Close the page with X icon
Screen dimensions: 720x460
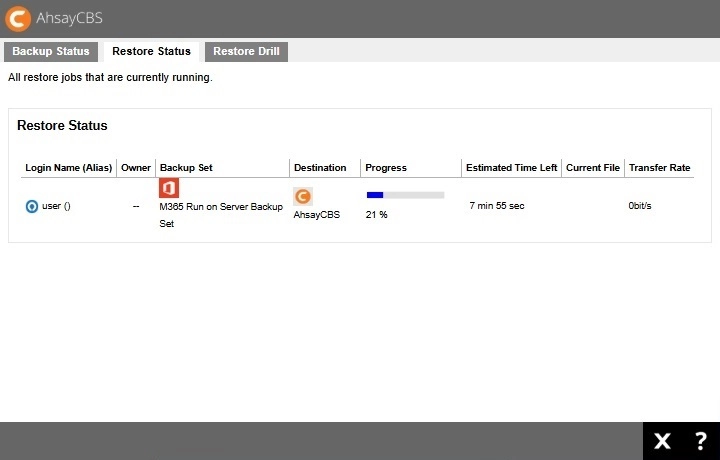point(662,441)
